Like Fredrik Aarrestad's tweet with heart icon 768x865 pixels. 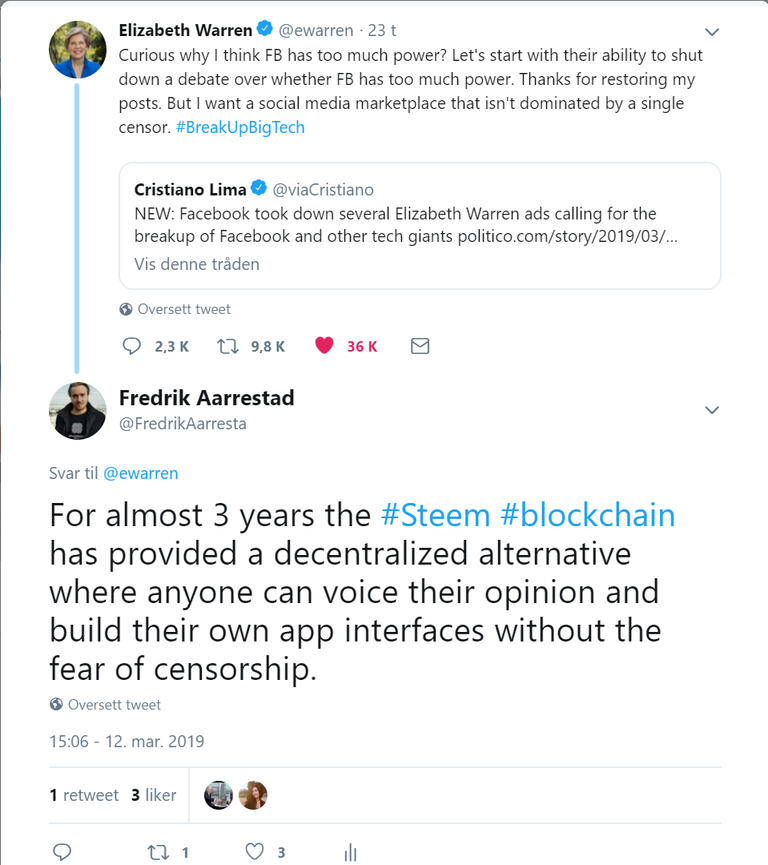coord(255,852)
